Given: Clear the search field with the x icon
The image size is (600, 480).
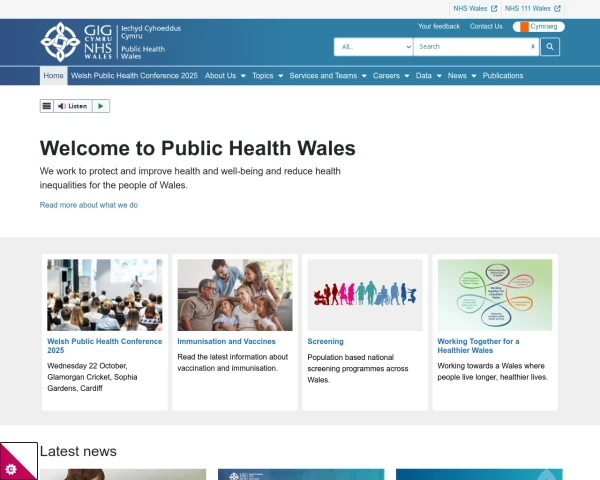Looking at the screenshot, I should point(533,46).
